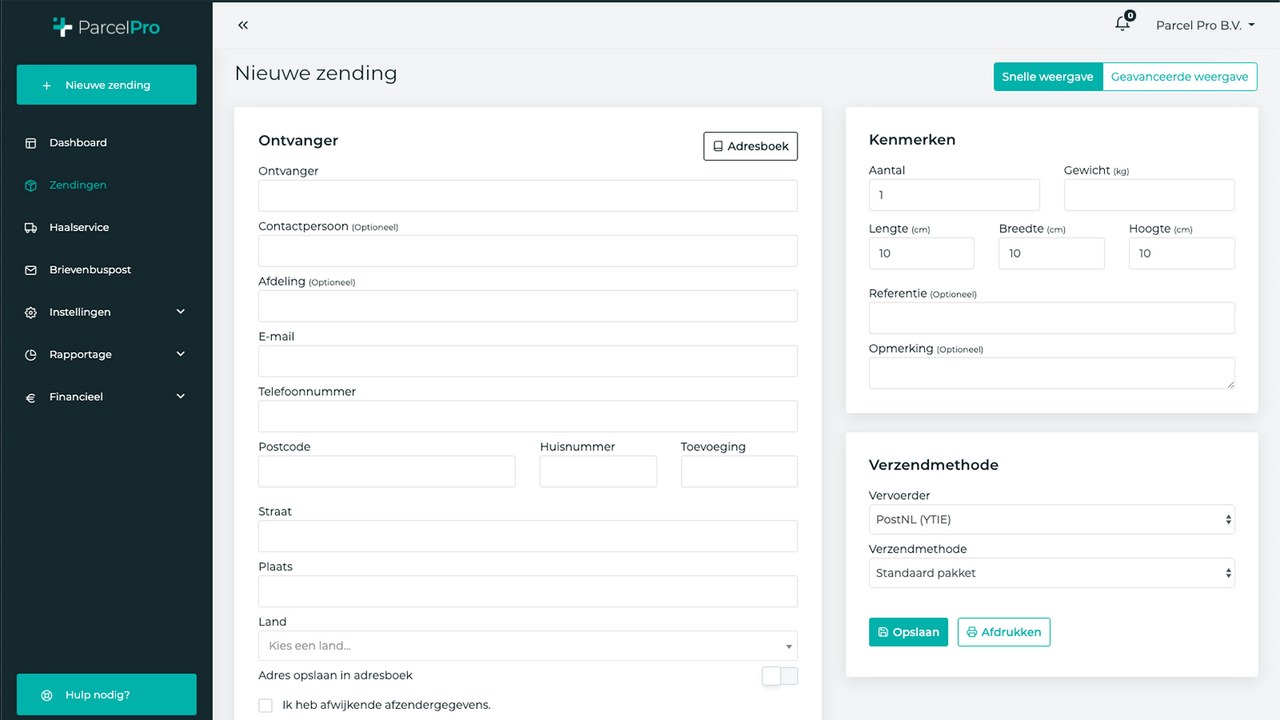
Task: Click the Postcode input field
Action: tap(387, 471)
